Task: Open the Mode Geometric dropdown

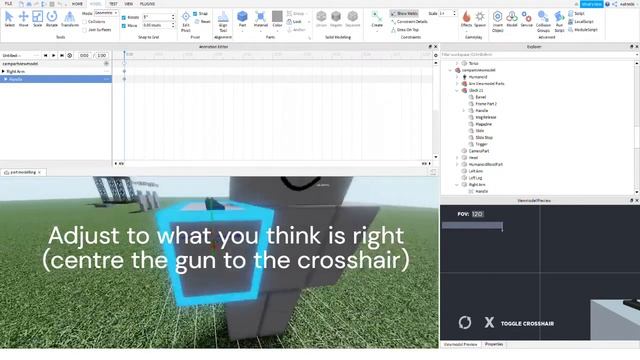Action: (106, 13)
